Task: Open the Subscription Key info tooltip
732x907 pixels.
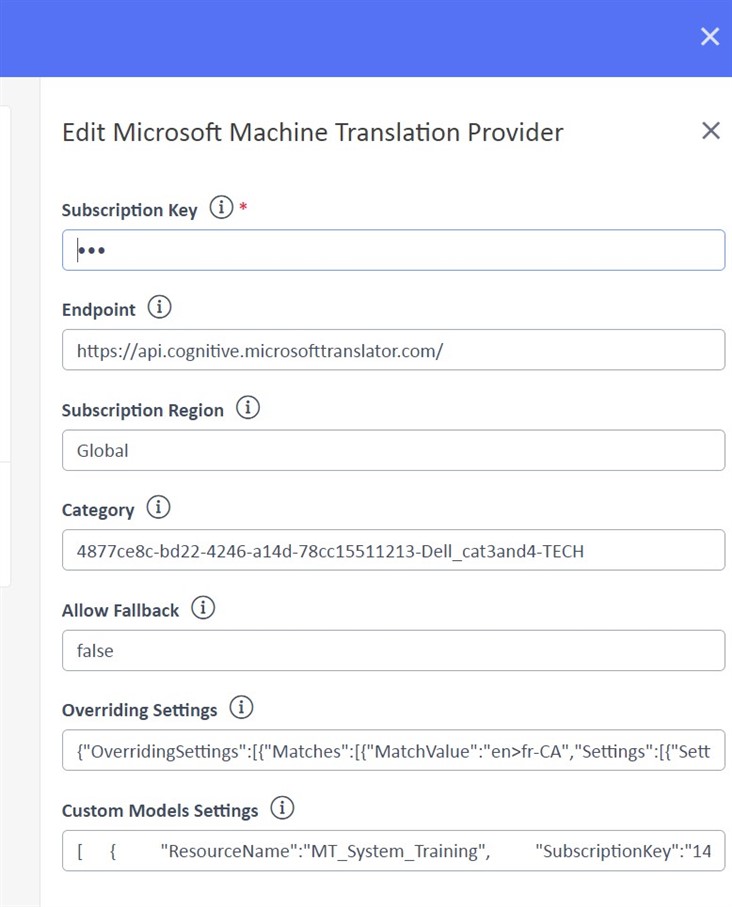Action: pyautogui.click(x=219, y=209)
